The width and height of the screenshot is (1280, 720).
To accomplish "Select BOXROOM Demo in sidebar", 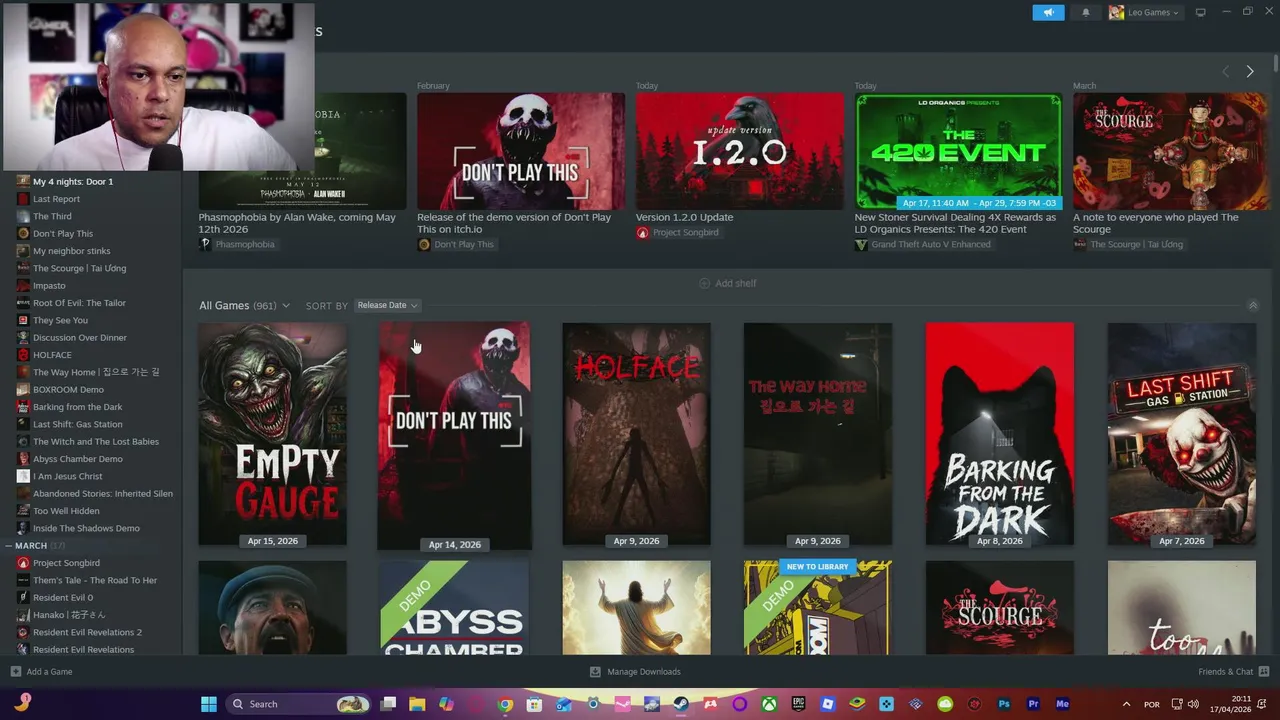I will (90, 389).
